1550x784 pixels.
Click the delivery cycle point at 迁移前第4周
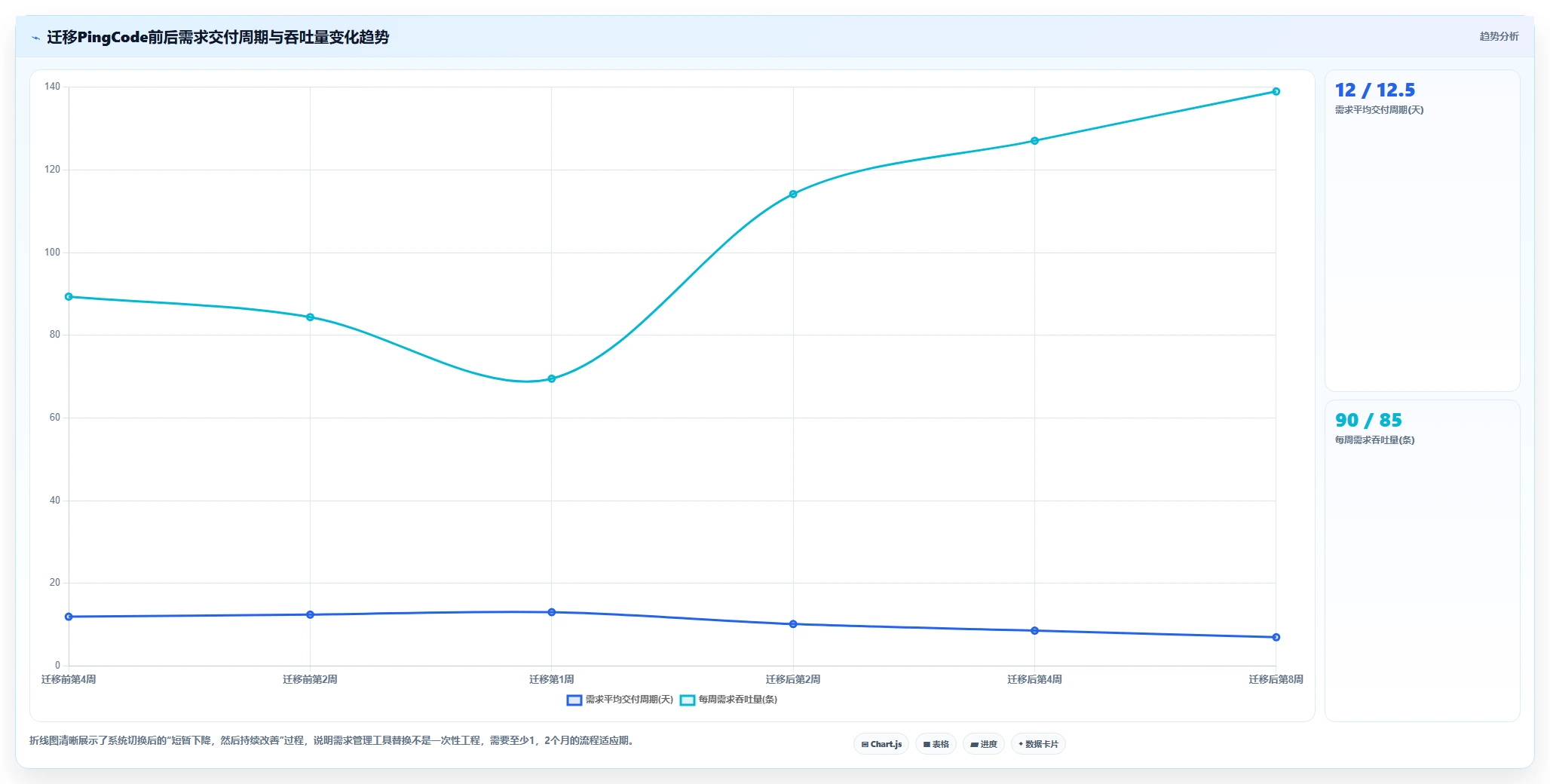coord(69,617)
